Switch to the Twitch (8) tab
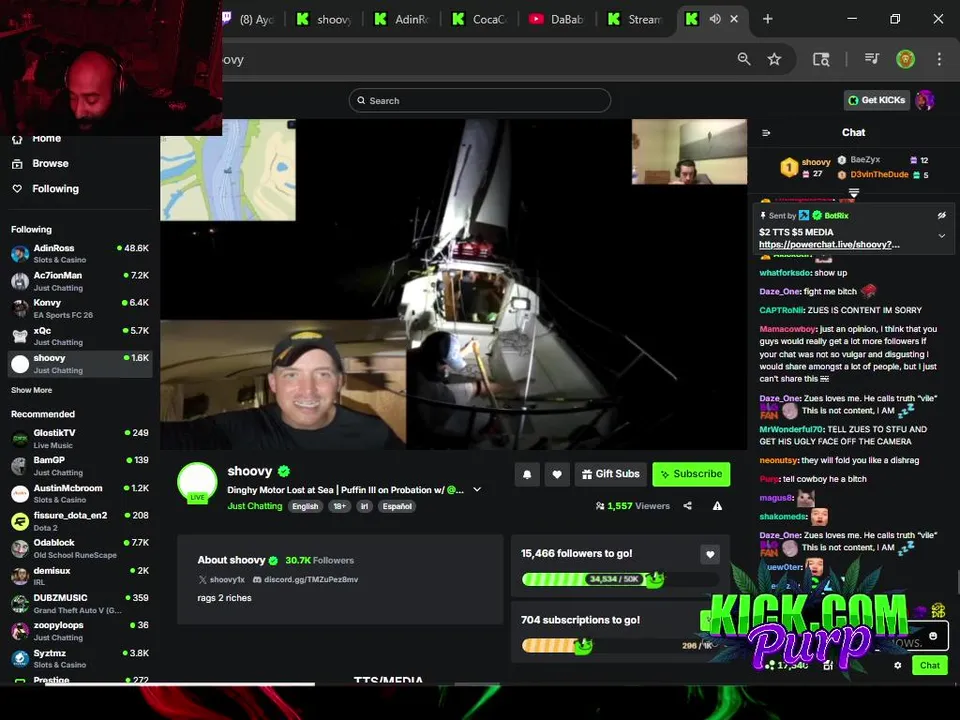 pyautogui.click(x=250, y=19)
